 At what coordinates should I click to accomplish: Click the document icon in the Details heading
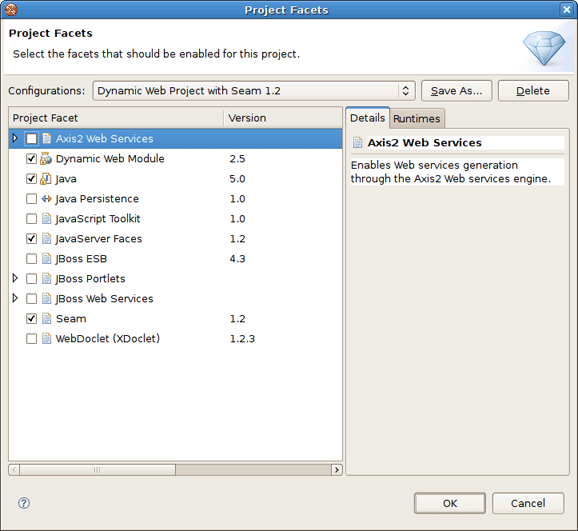[358, 142]
